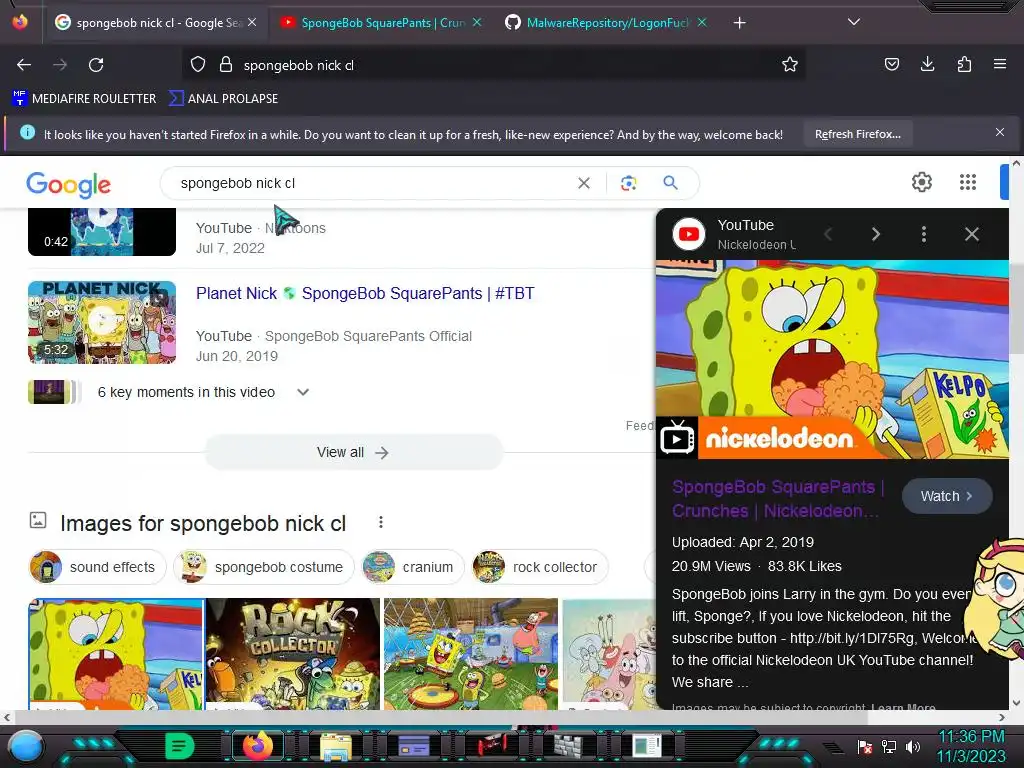Open the Firefox hamburger menu

click(999, 64)
